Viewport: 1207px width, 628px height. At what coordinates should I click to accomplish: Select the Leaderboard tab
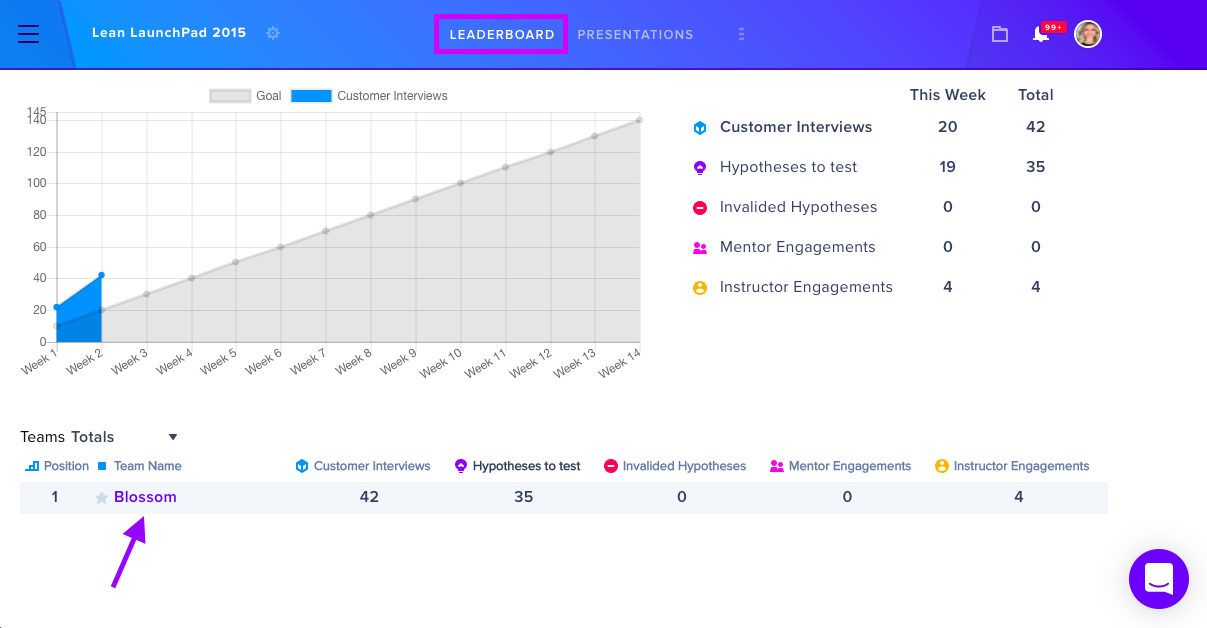point(502,34)
